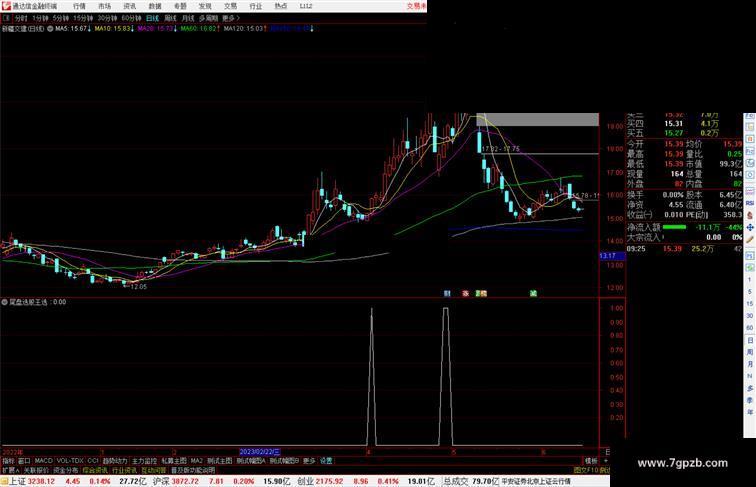Switch to 5分钟 period
Image resolution: width=756 pixels, height=487 pixels.
coord(61,18)
